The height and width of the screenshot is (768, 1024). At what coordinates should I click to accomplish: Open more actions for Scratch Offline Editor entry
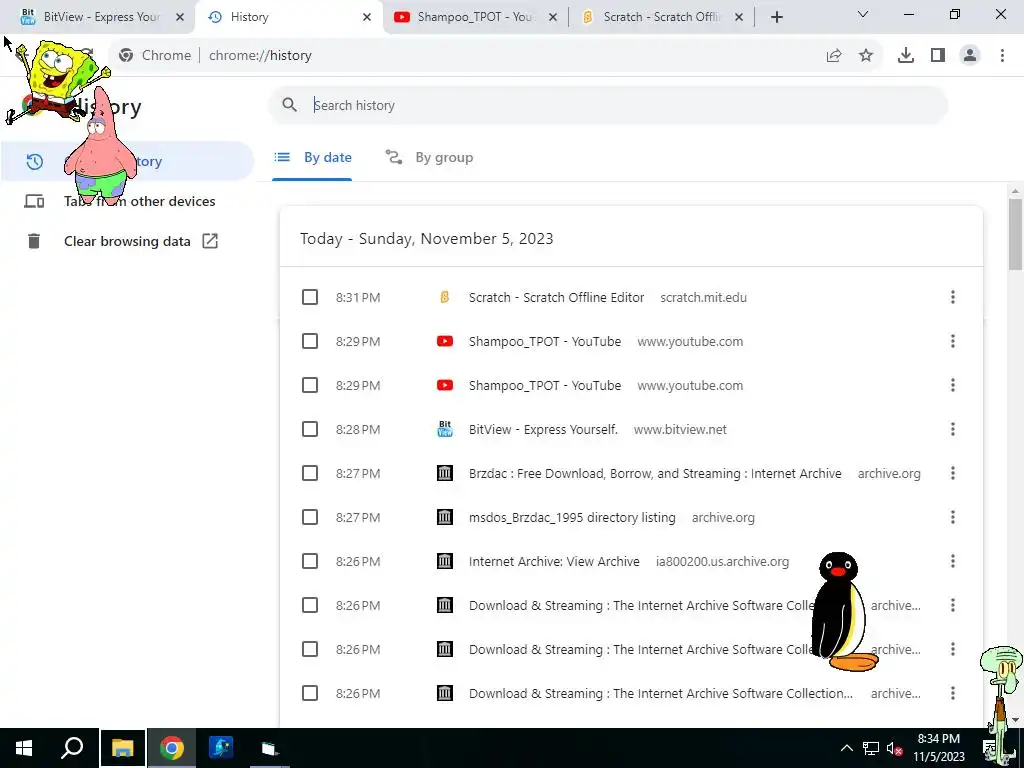tap(953, 297)
